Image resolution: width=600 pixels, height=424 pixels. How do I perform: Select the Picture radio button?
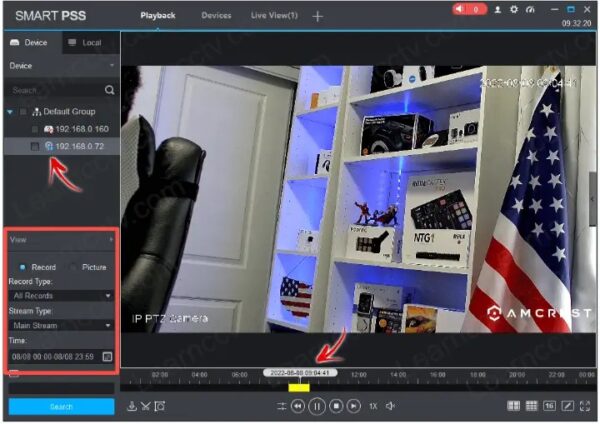click(72, 267)
